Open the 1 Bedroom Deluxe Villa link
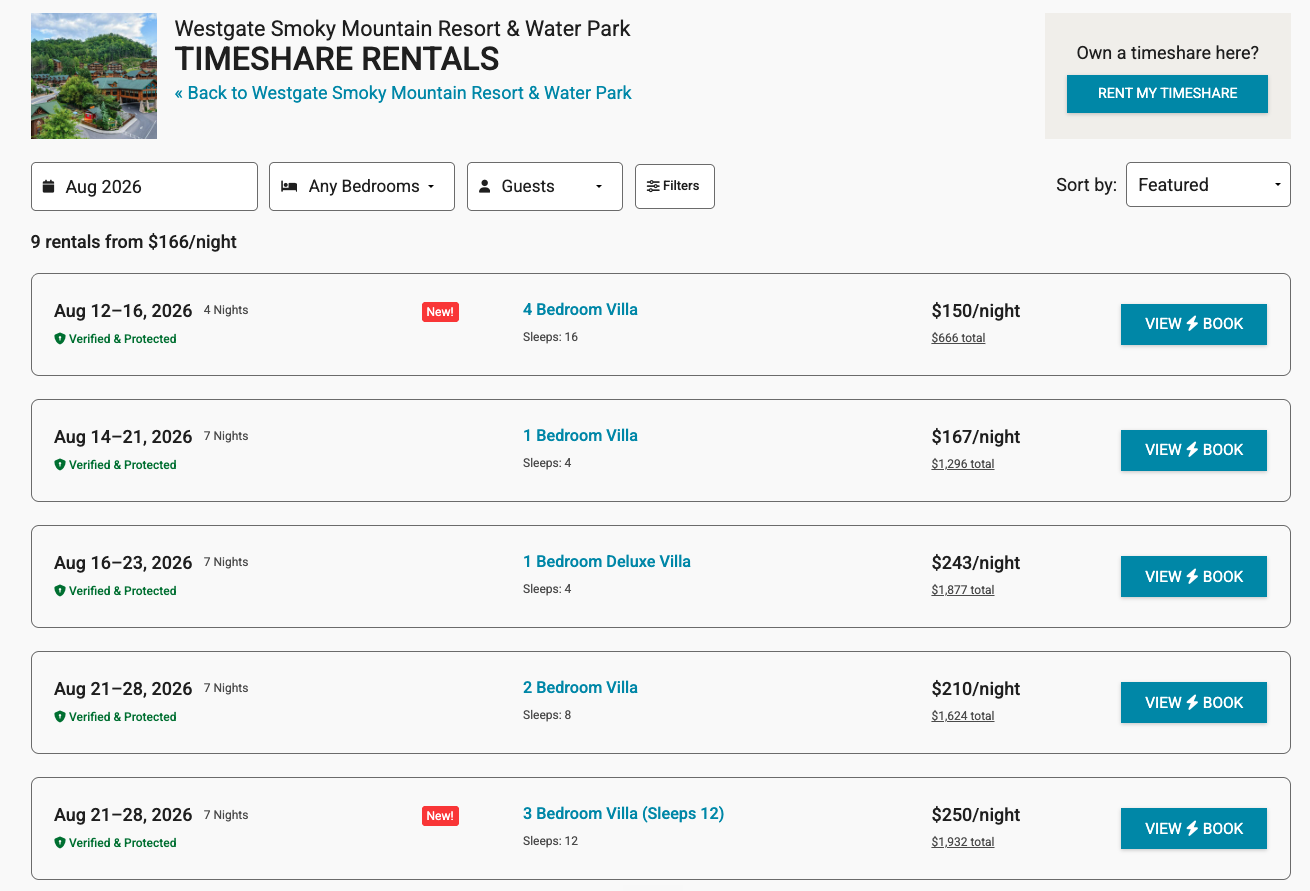This screenshot has width=1310, height=891. 607,562
